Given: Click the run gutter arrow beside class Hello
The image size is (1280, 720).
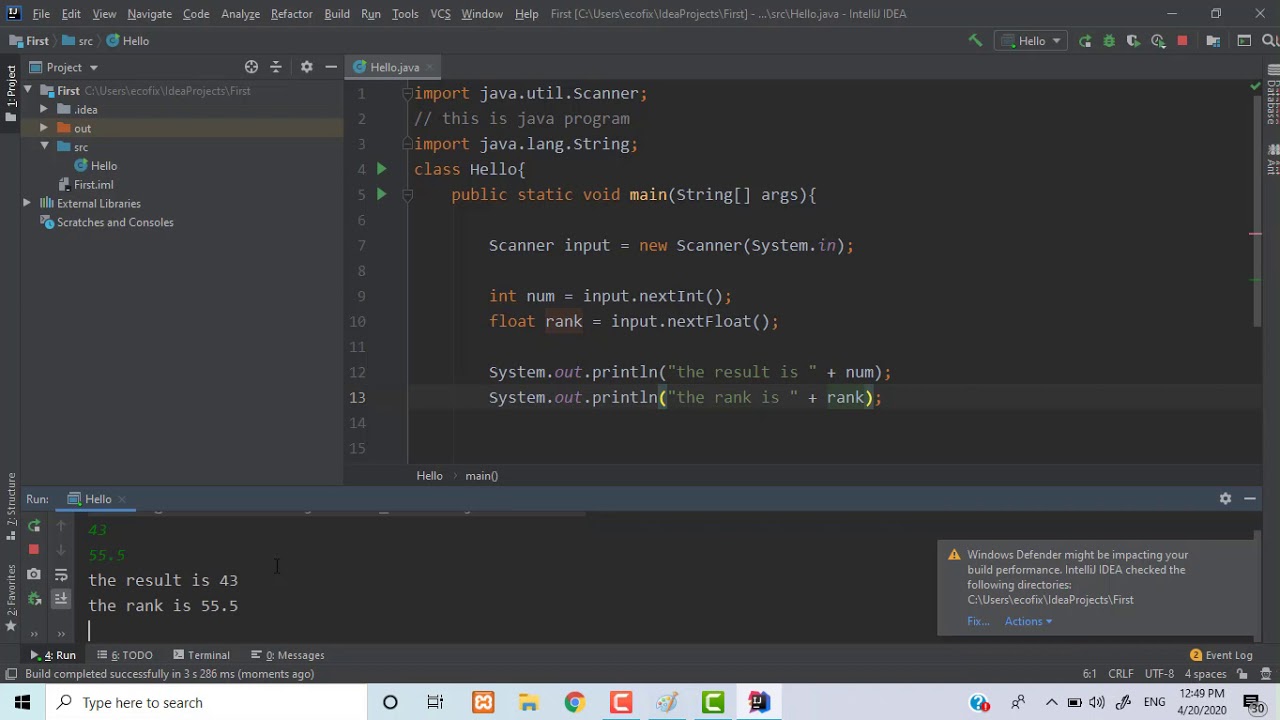Looking at the screenshot, I should pos(381,169).
